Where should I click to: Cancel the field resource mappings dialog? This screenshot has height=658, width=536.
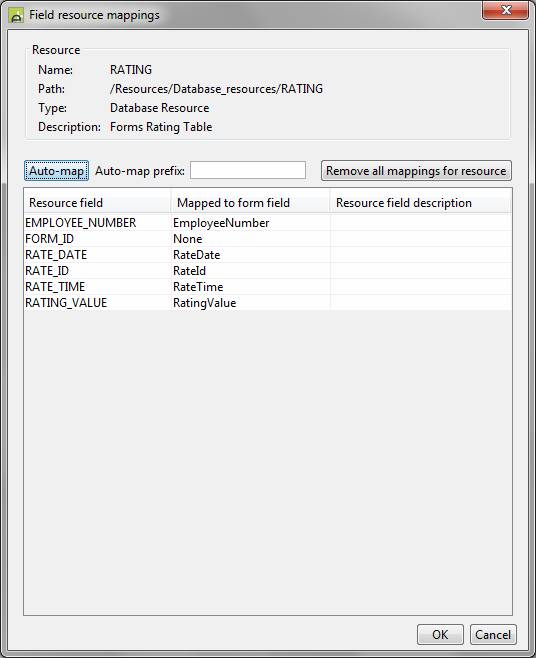493,634
